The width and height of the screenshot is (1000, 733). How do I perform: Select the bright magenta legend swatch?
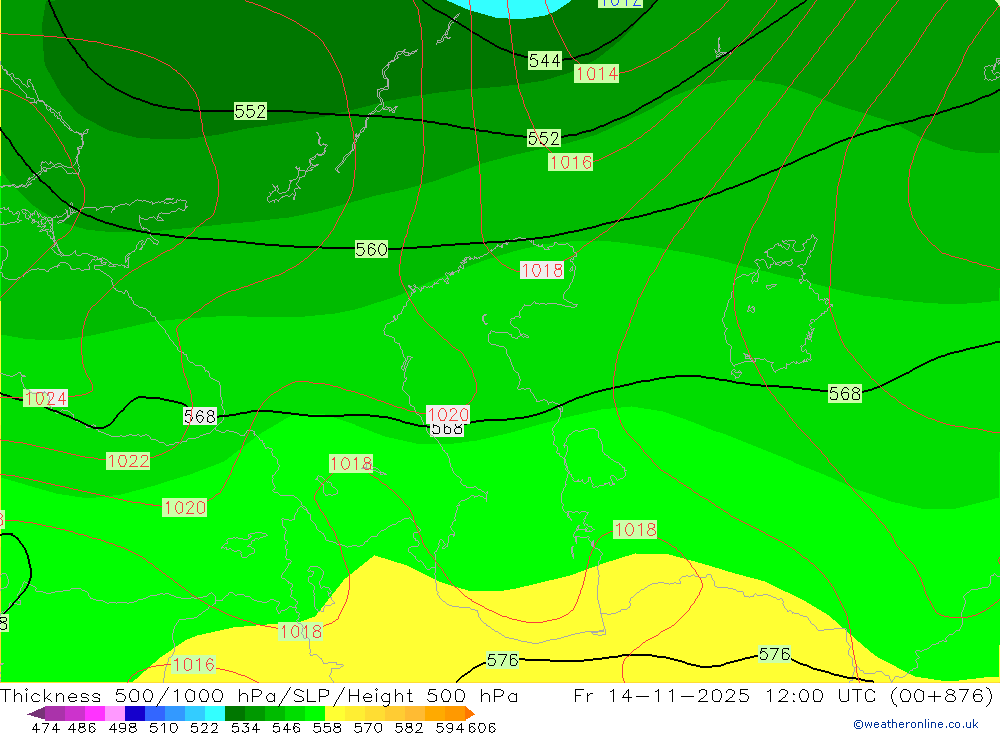pyautogui.click(x=94, y=713)
